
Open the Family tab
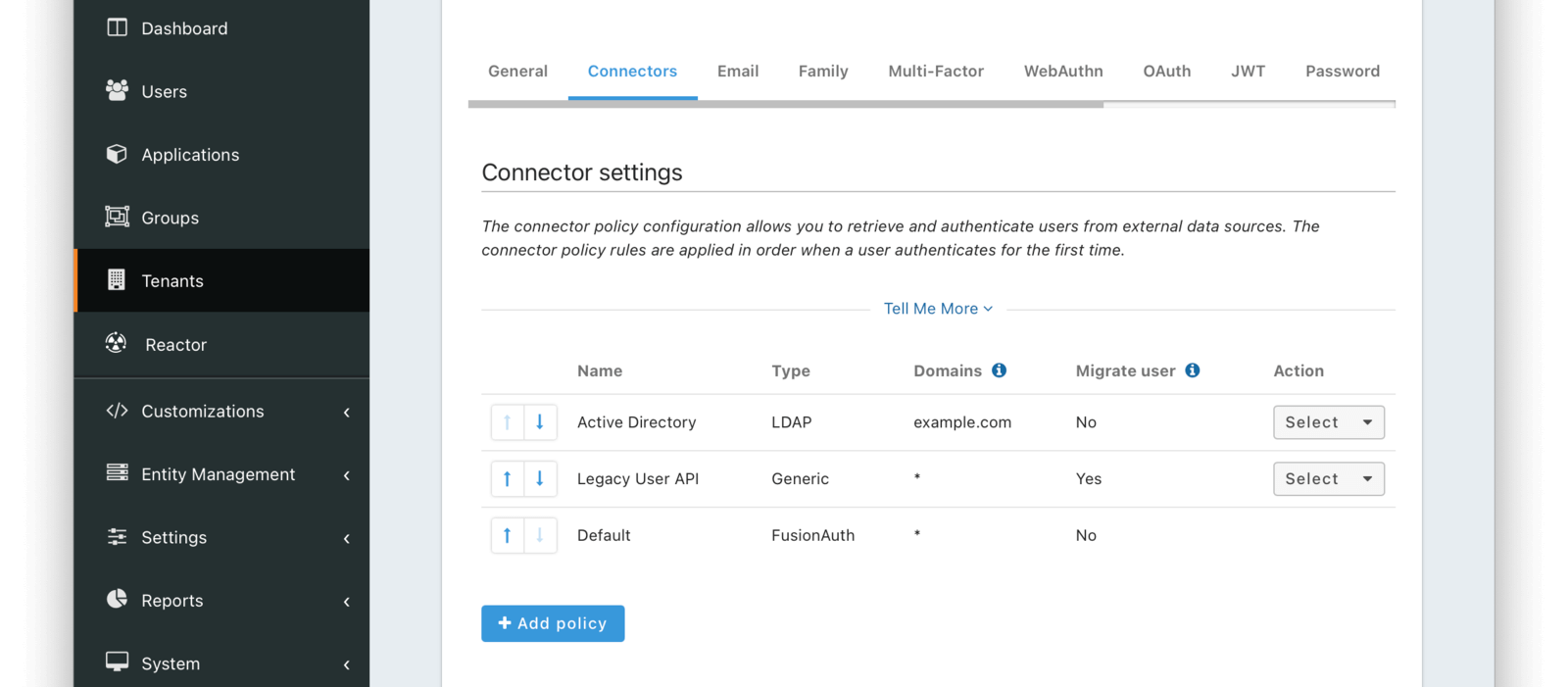[x=823, y=71]
